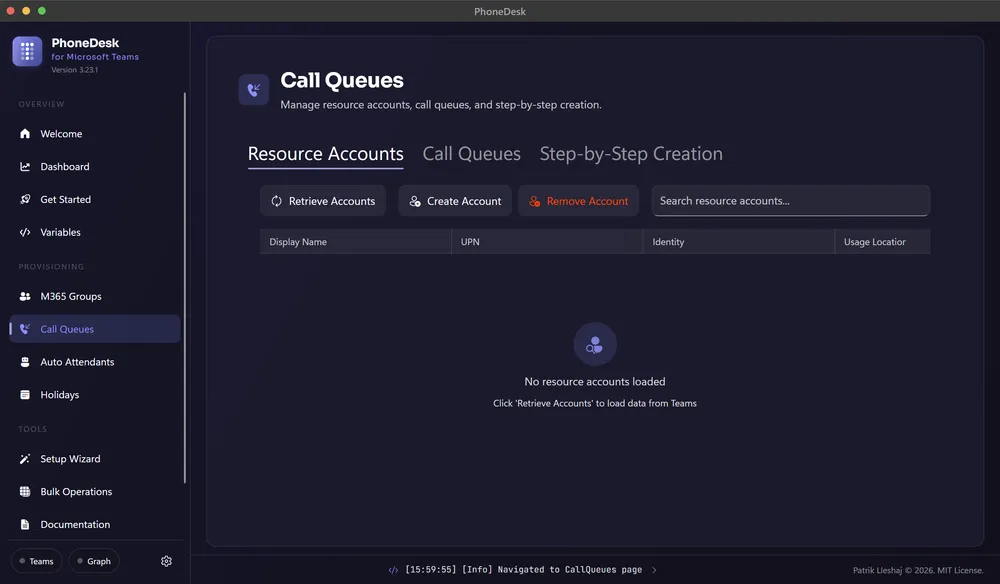Switch to the Resource Accounts tab
The image size is (1000, 584).
[325, 154]
